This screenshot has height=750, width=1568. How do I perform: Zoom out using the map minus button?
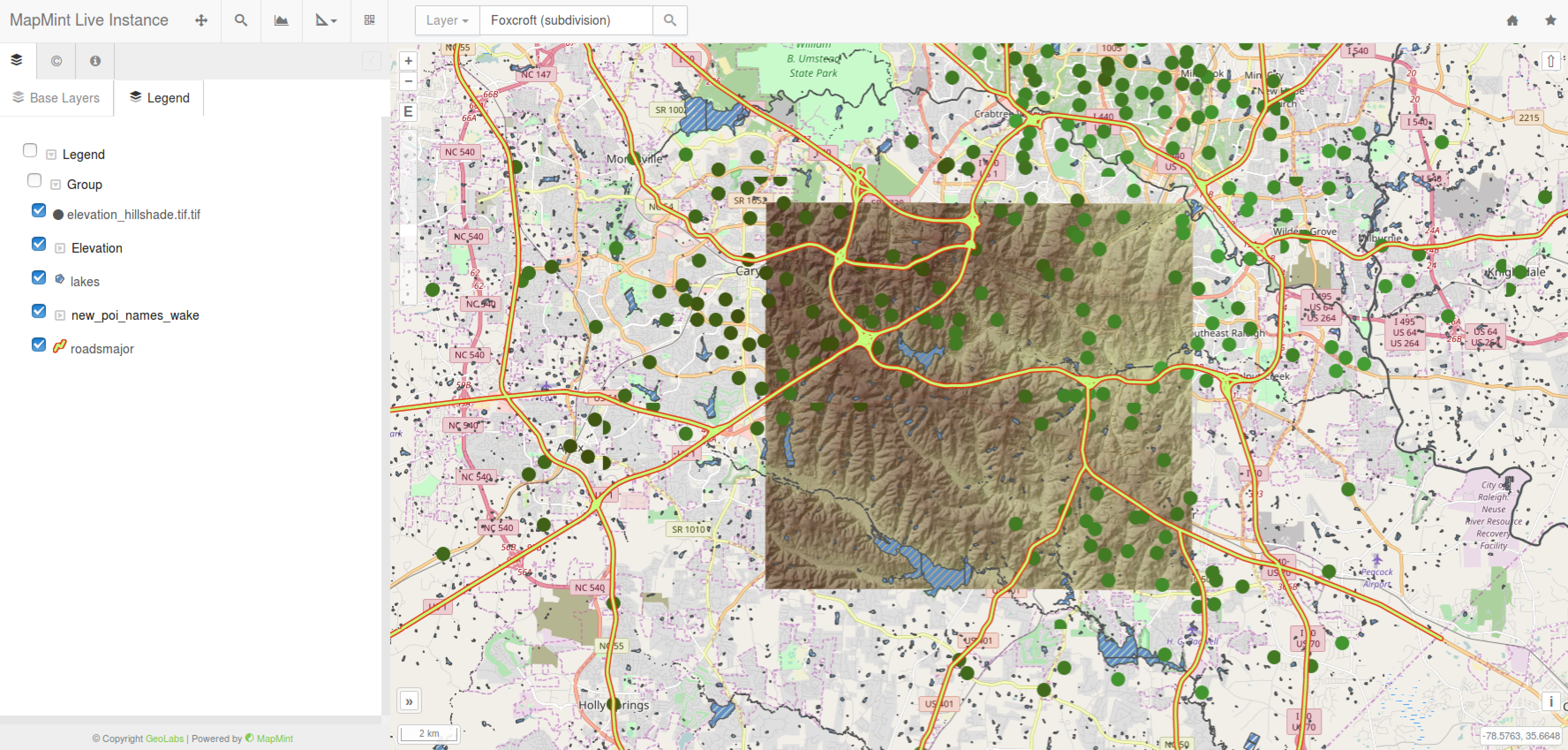click(x=408, y=81)
